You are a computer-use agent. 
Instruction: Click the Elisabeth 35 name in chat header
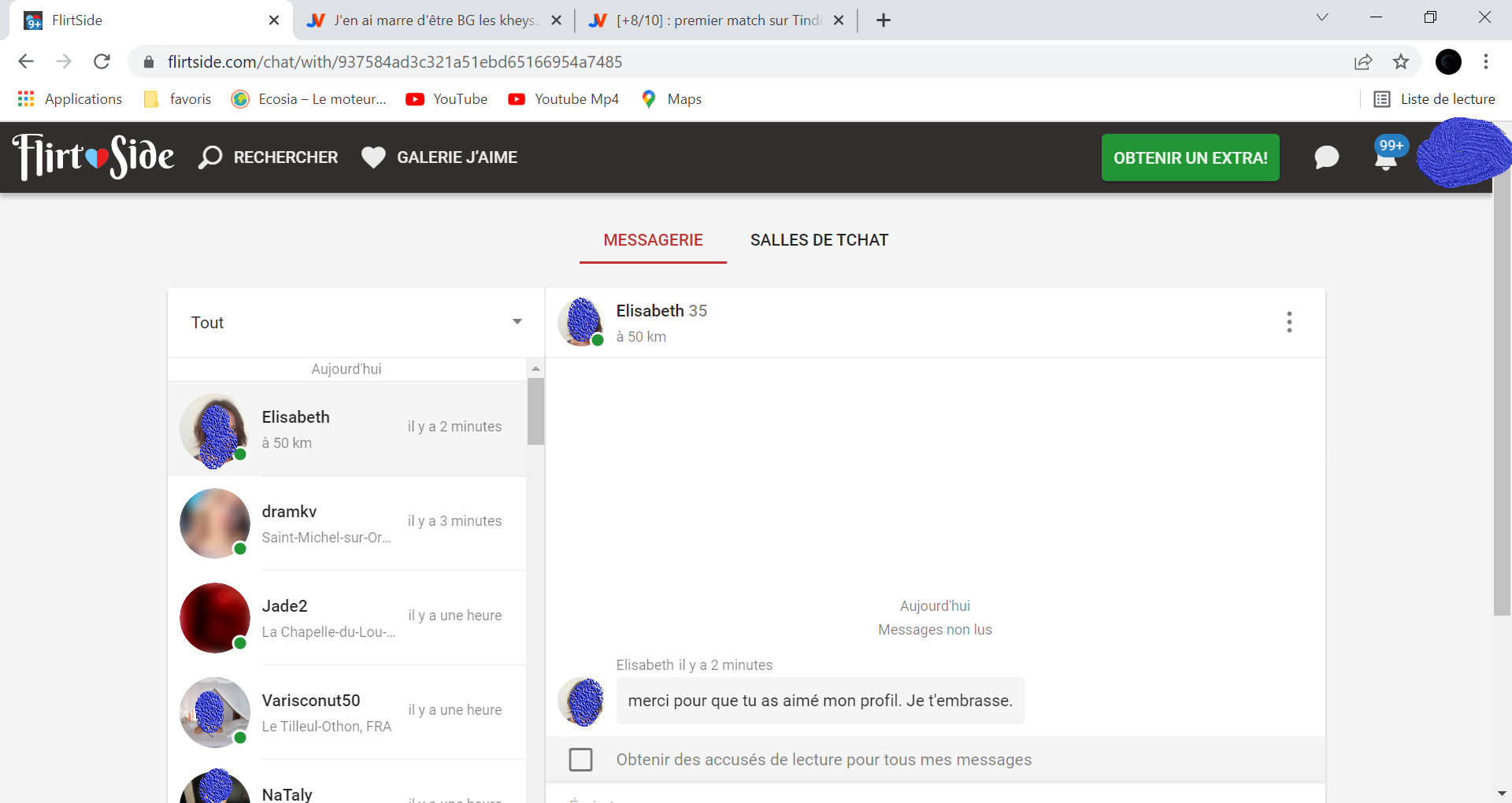click(x=661, y=311)
